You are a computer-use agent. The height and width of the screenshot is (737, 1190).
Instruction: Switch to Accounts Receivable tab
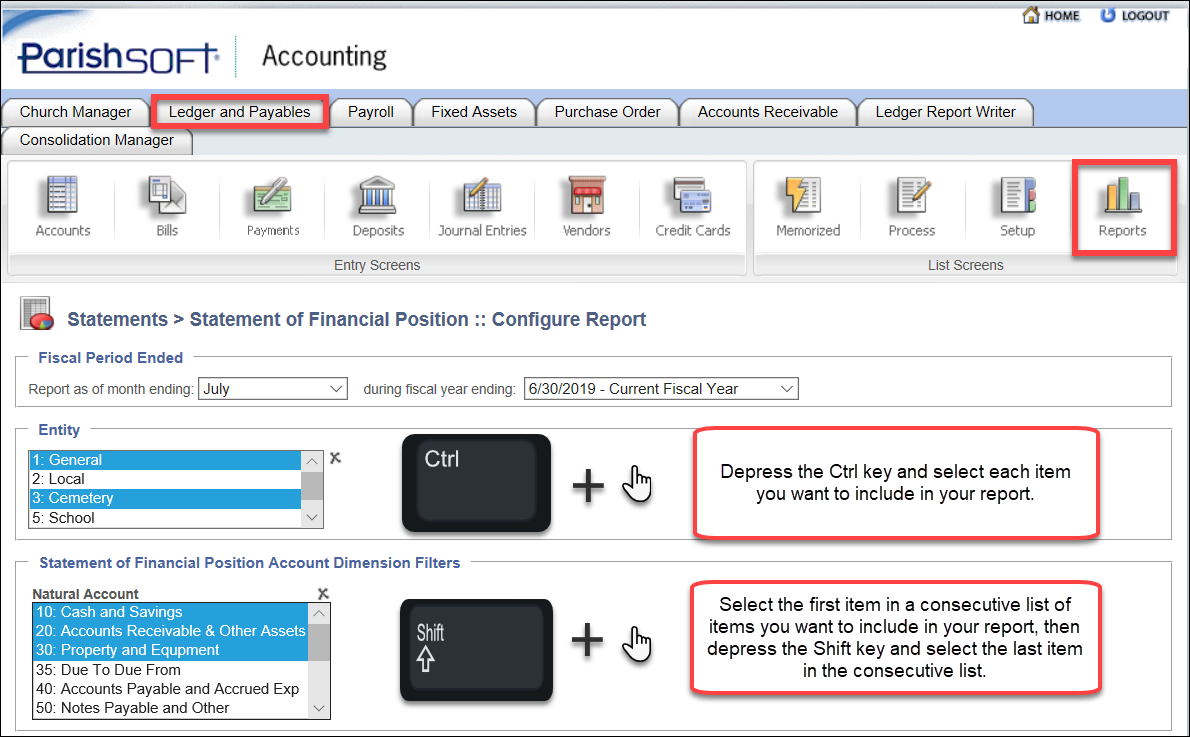click(767, 112)
